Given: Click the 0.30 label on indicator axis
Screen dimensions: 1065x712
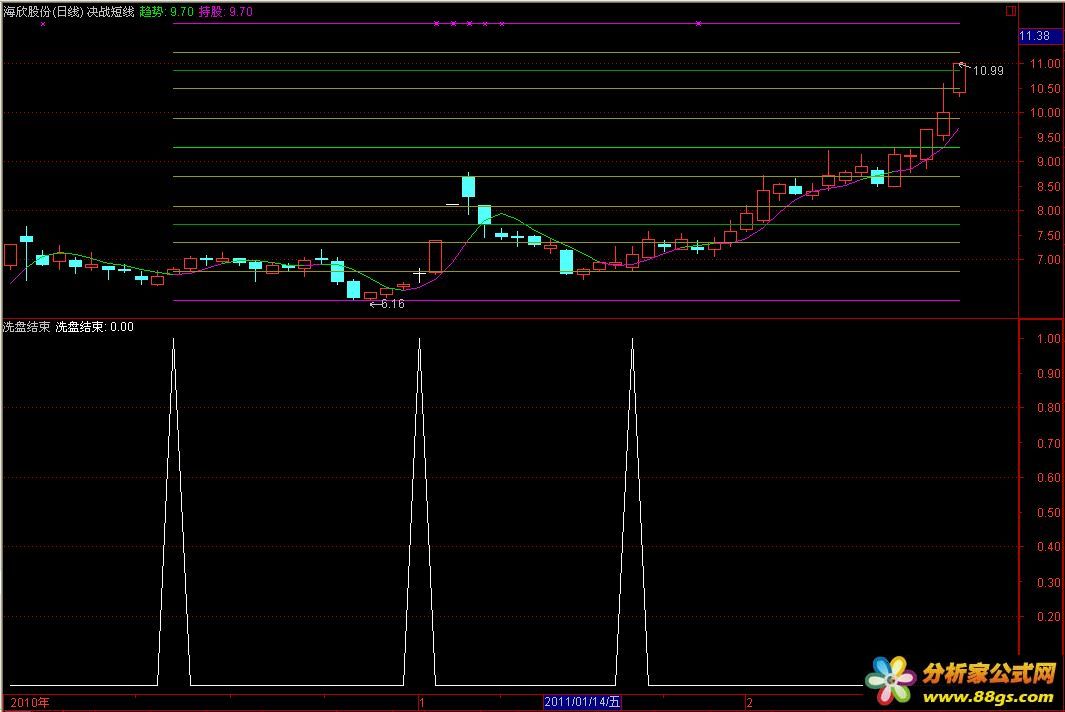Looking at the screenshot, I should (x=1049, y=582).
